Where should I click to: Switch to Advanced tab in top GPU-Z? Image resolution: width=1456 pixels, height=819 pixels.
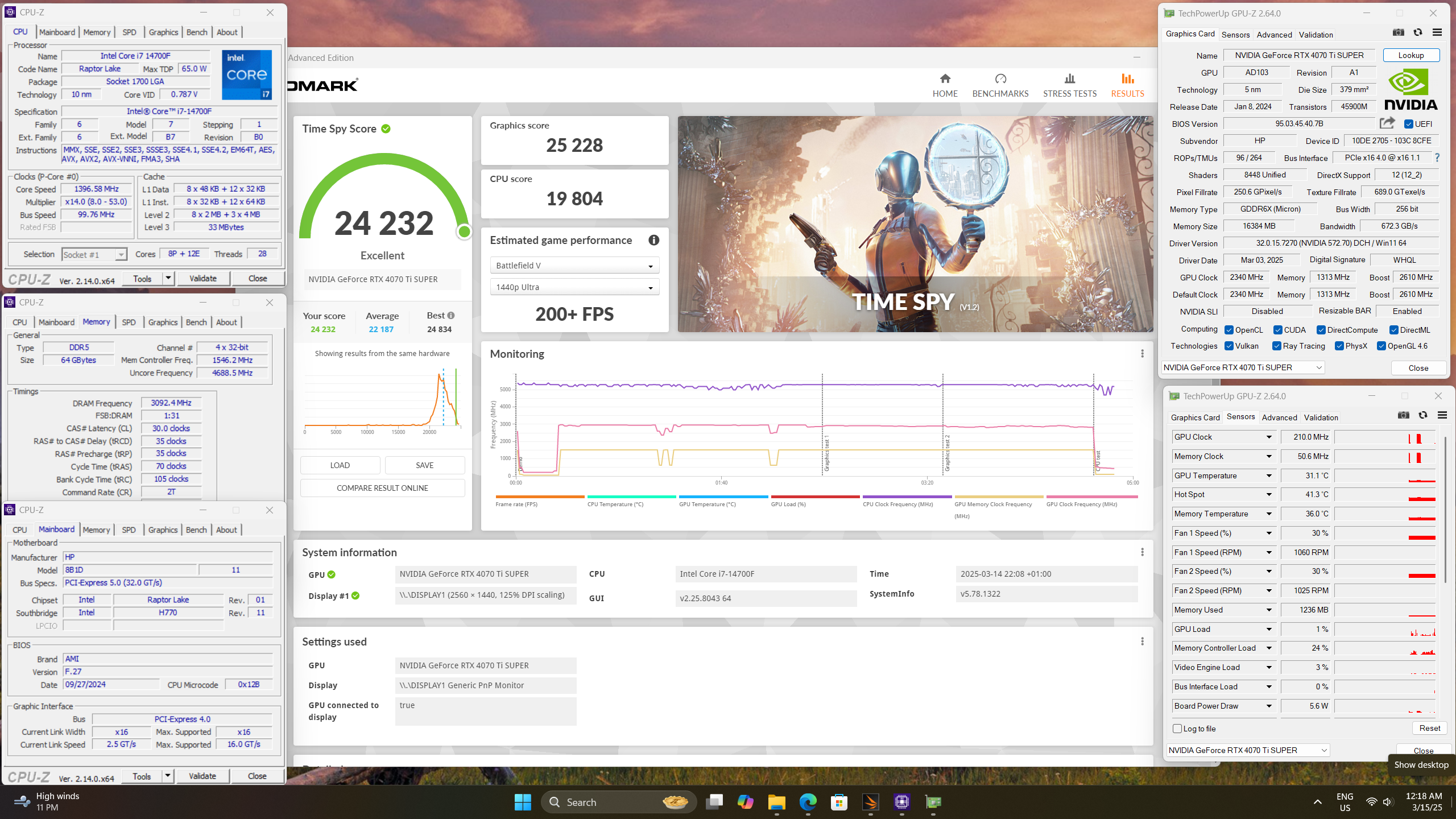(1274, 35)
